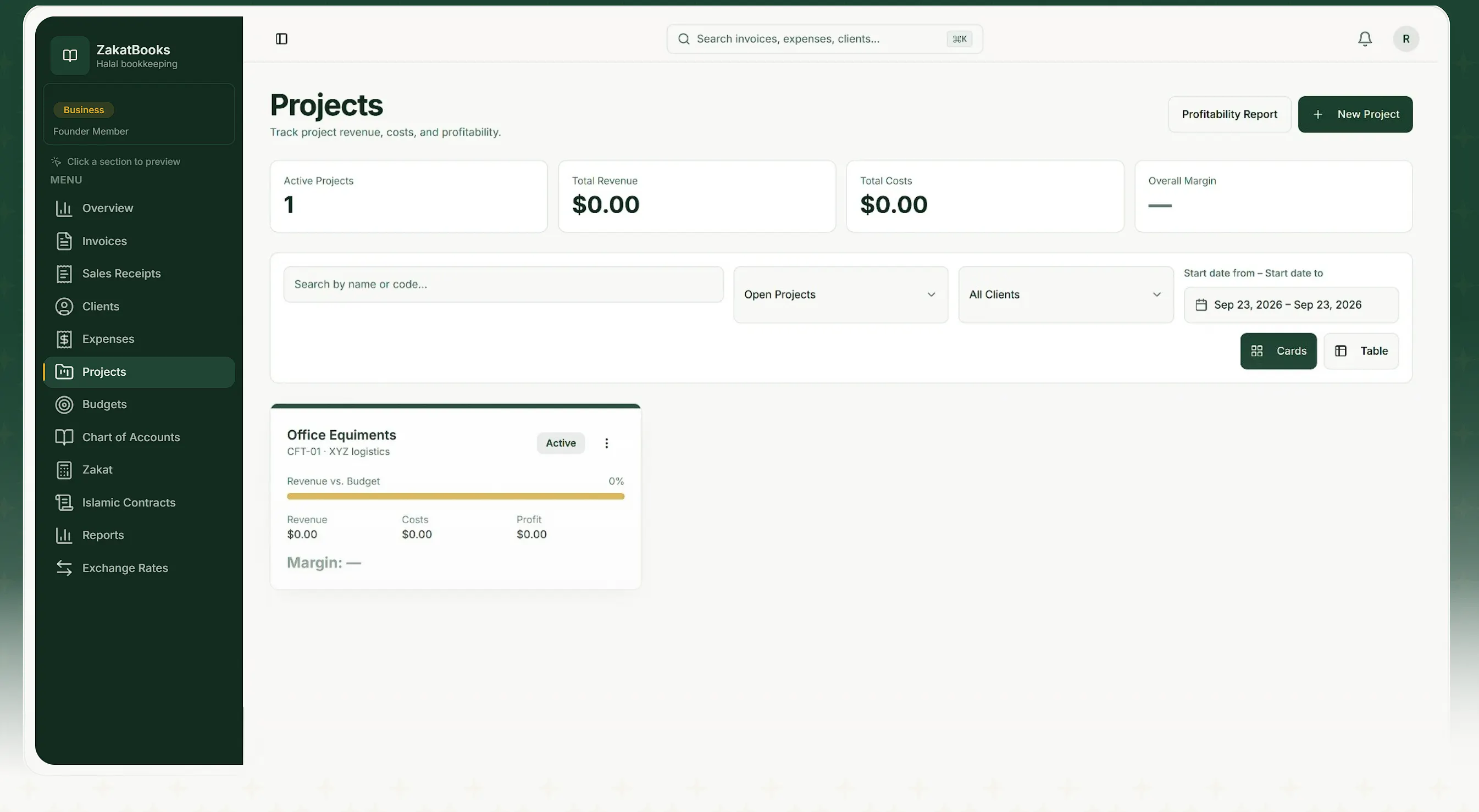Viewport: 1479px width, 812px height.
Task: Click the Total Costs stat card
Action: (985, 196)
